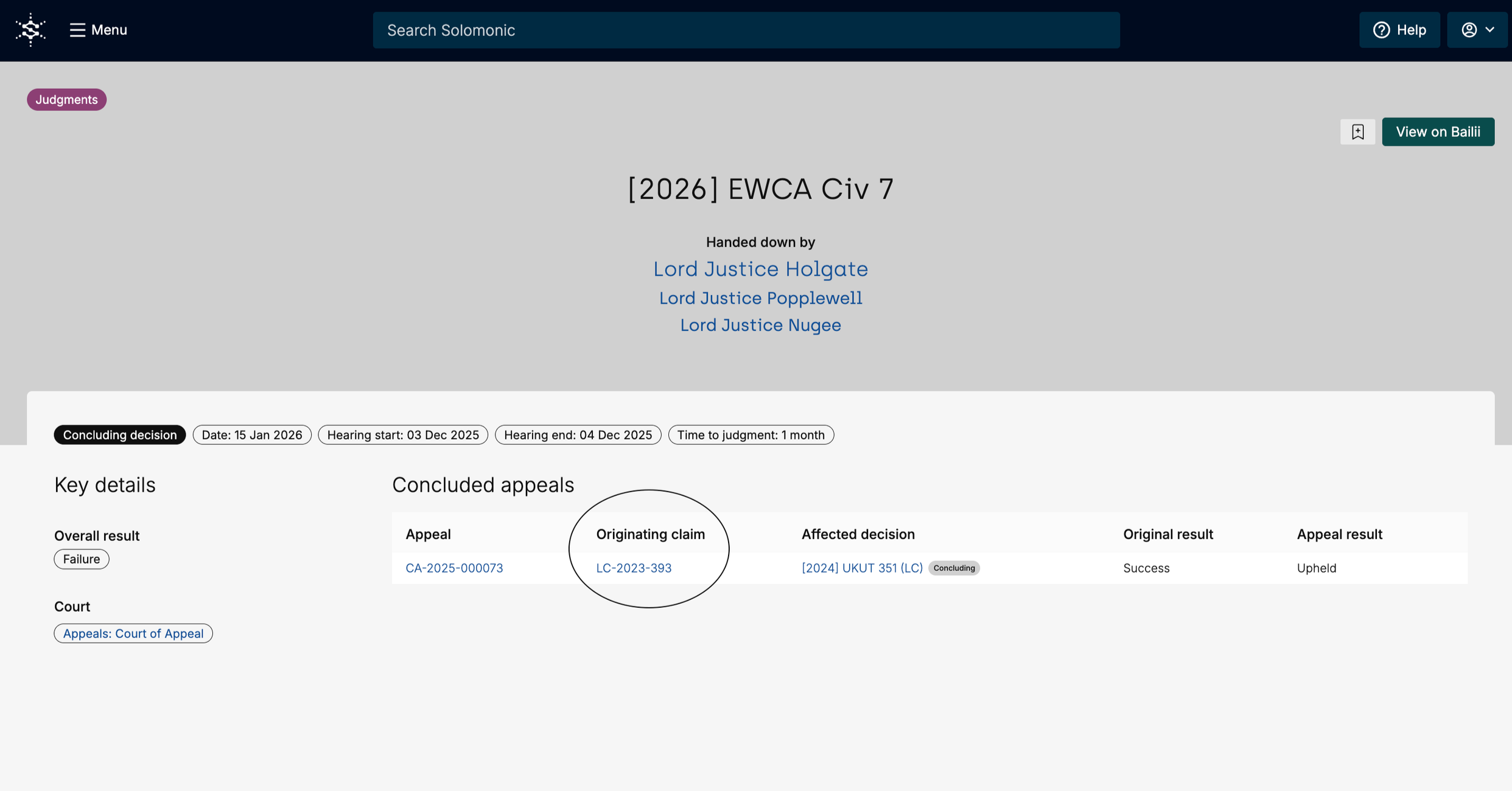Open originating claim LC-2023-393
1512x791 pixels.
tap(634, 568)
